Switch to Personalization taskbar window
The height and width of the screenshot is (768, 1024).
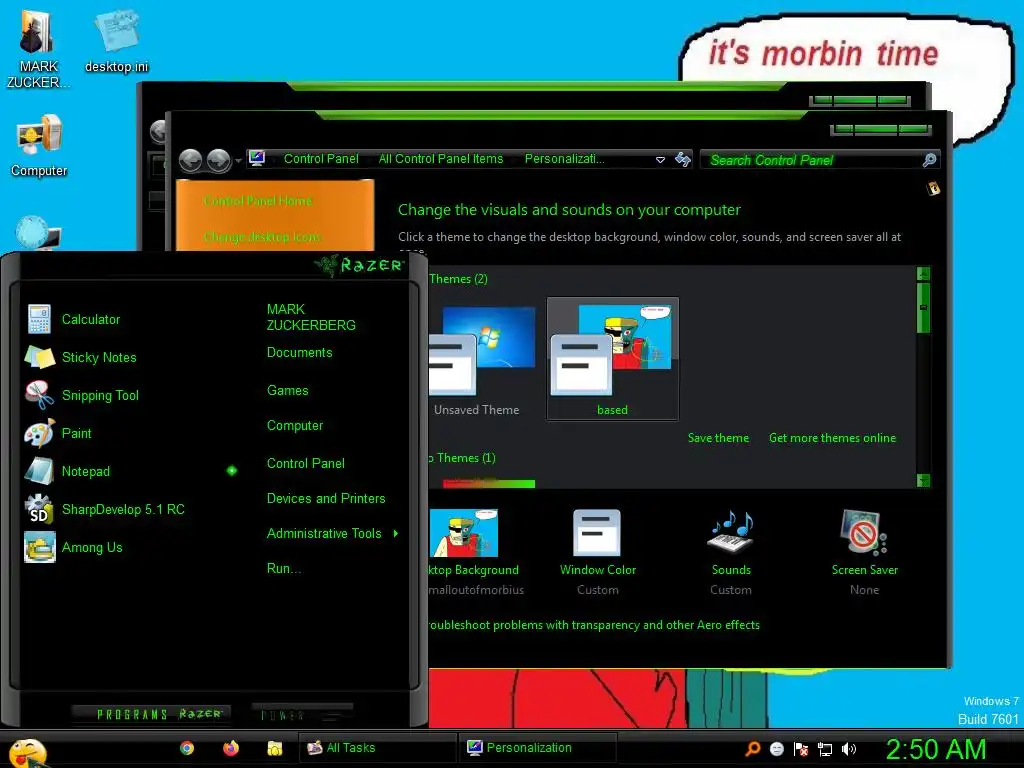tap(537, 748)
